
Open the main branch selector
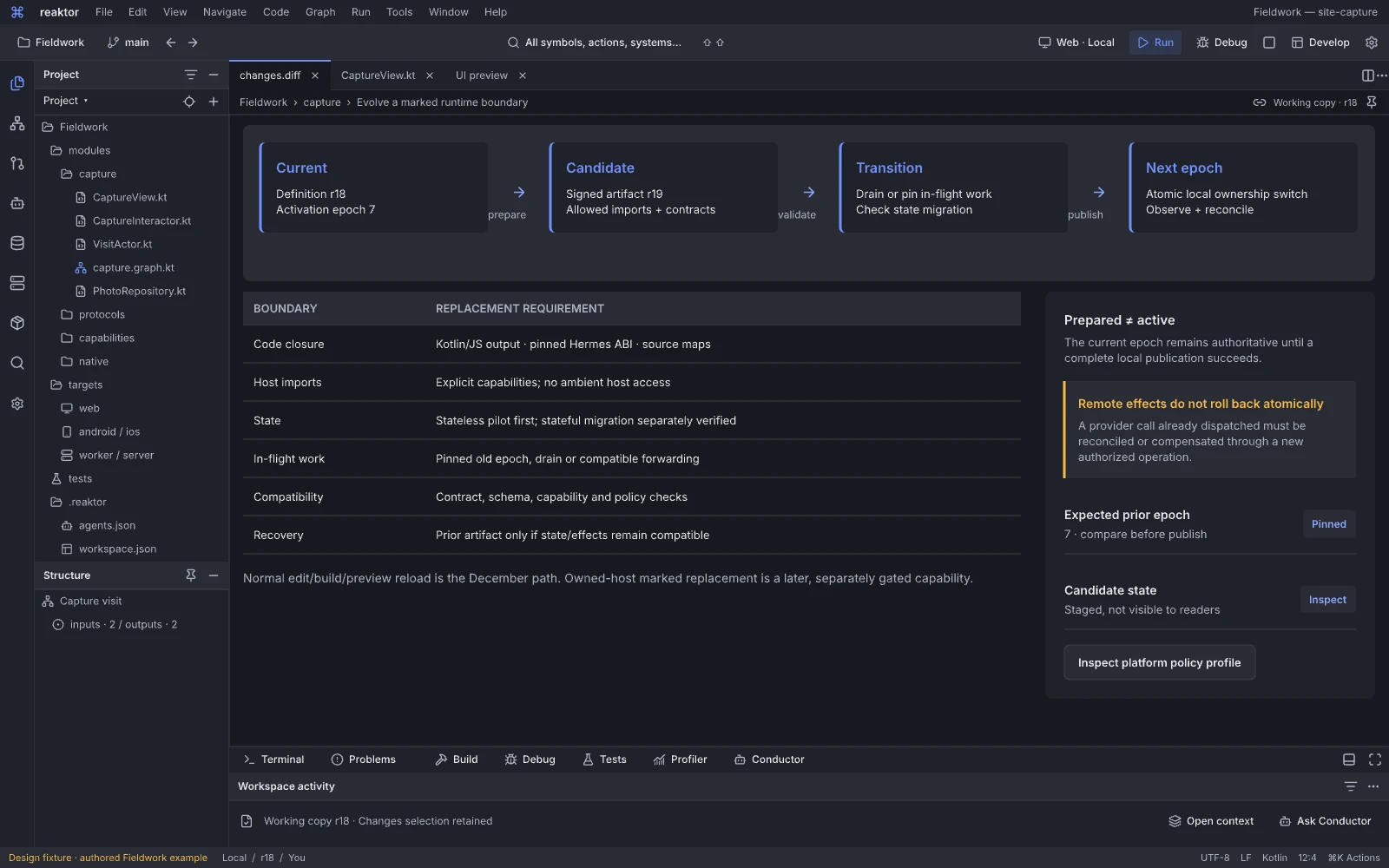pos(128,43)
